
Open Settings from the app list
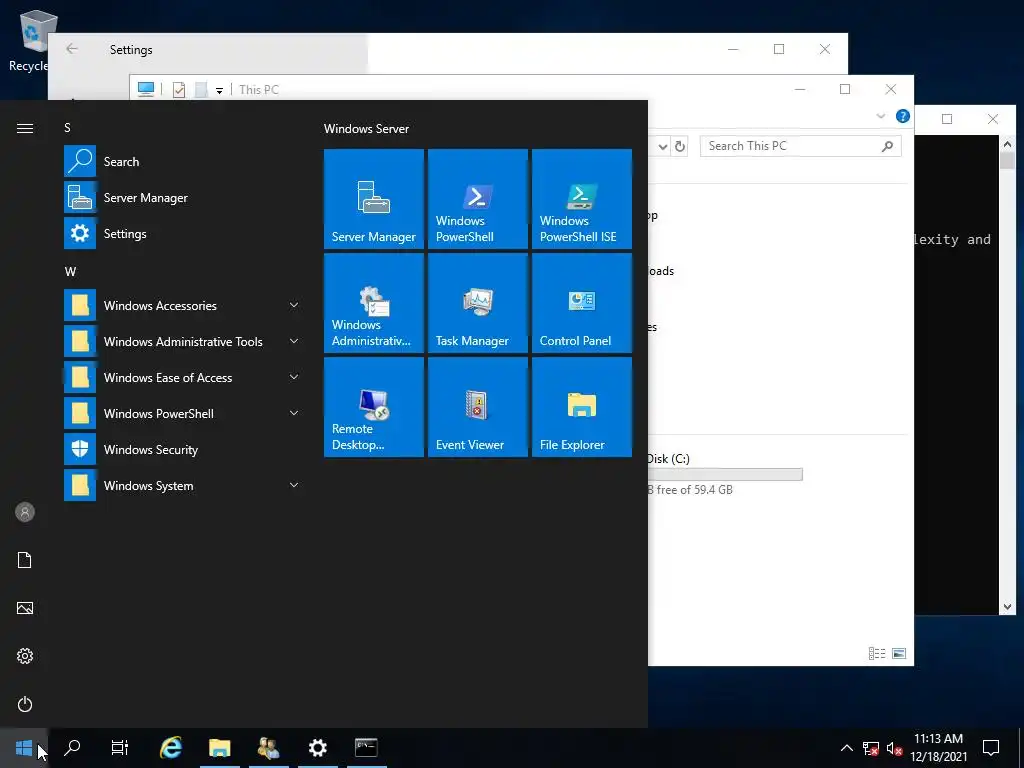click(183, 233)
